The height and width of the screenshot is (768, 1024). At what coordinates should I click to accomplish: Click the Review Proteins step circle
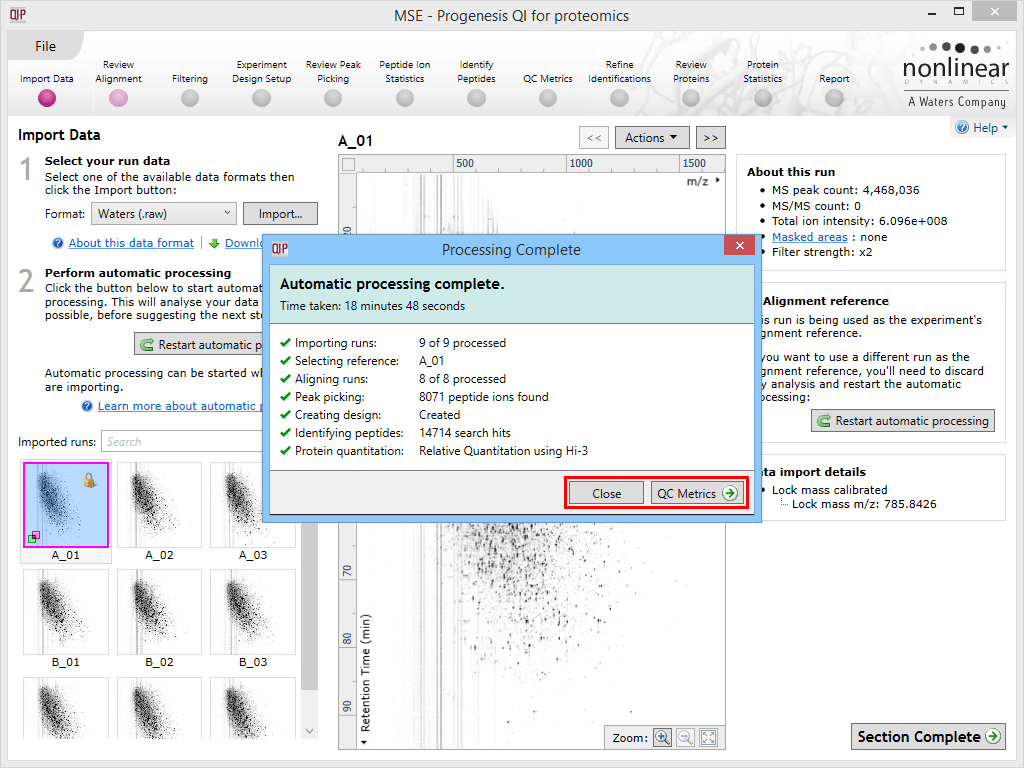[x=691, y=98]
